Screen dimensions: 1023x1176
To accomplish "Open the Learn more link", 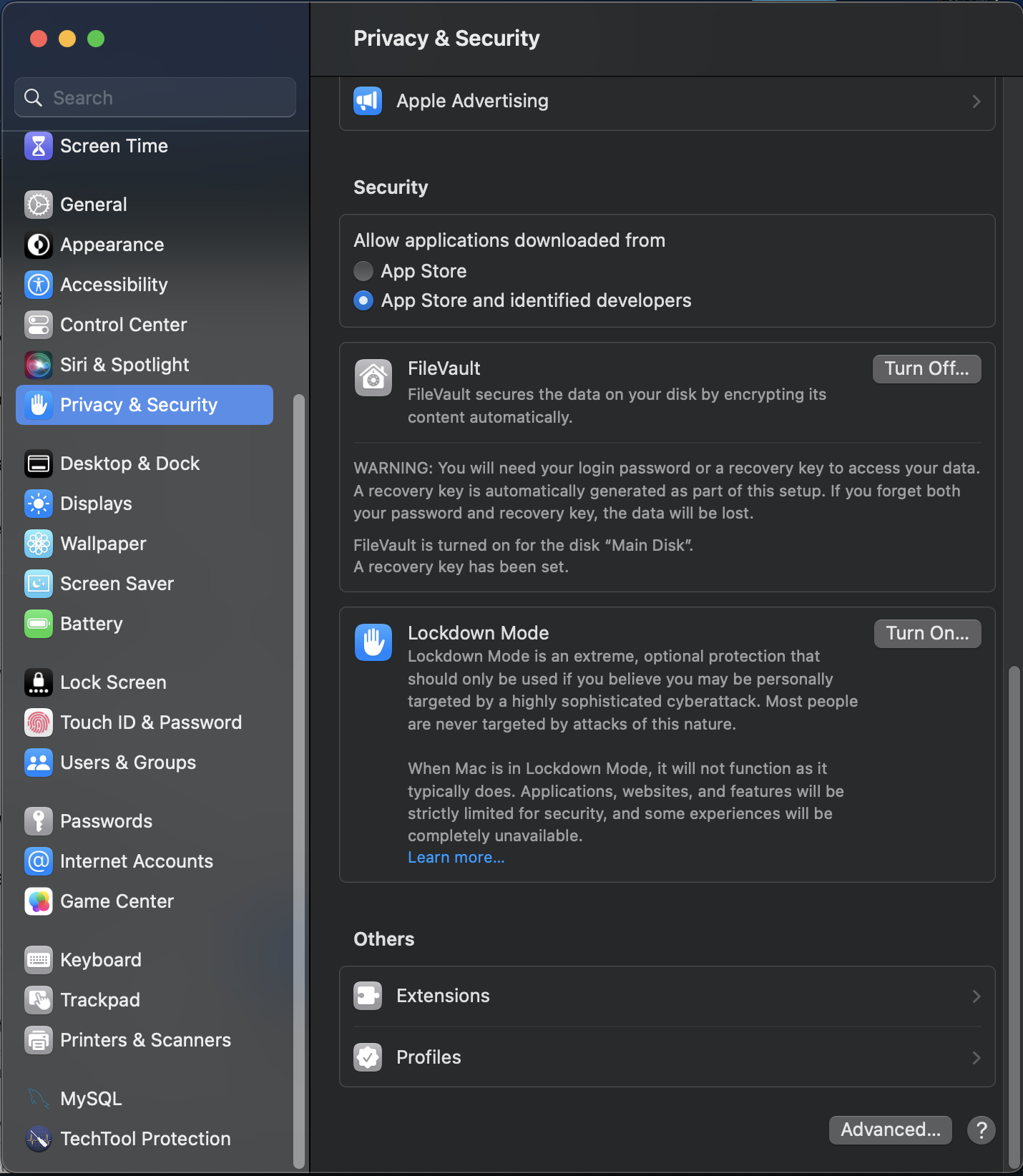I will (456, 858).
